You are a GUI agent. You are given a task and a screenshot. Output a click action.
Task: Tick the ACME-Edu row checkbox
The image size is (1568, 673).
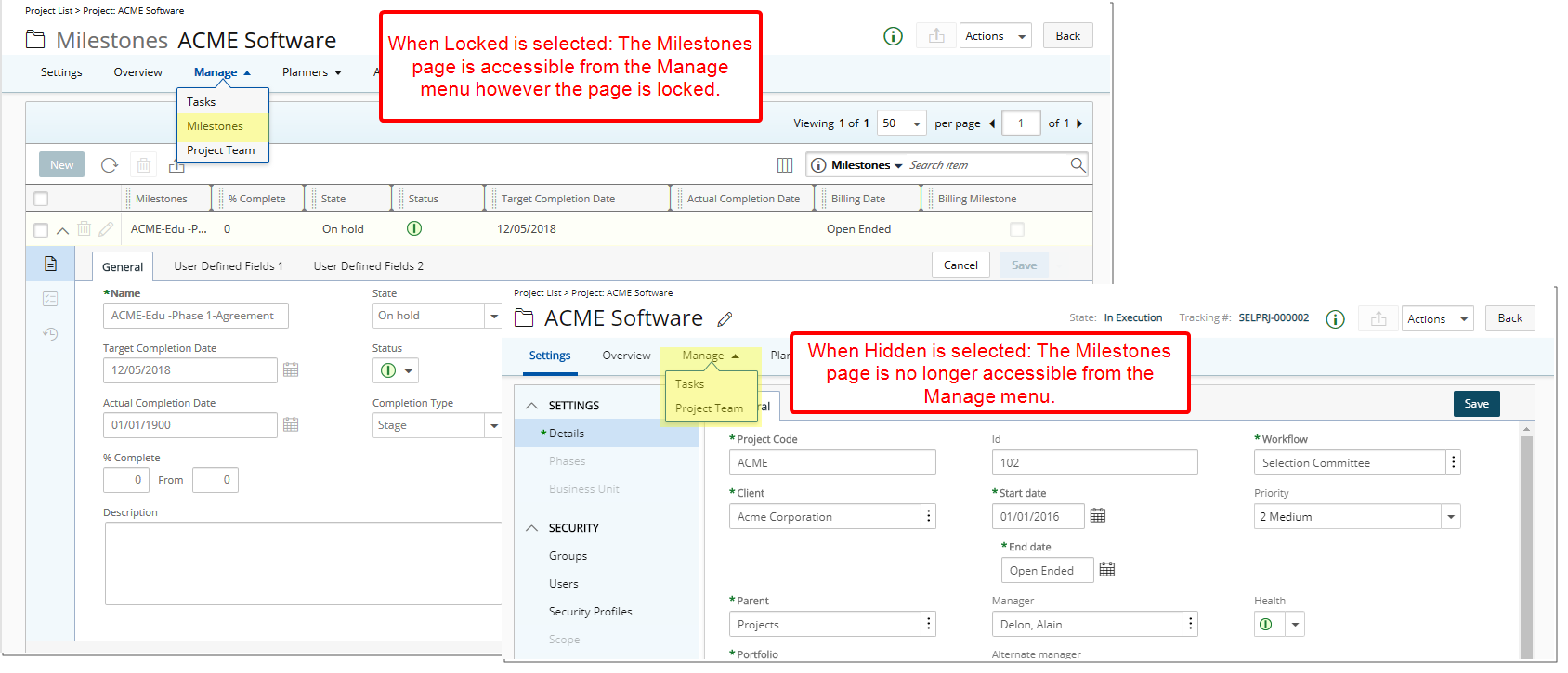(x=41, y=230)
